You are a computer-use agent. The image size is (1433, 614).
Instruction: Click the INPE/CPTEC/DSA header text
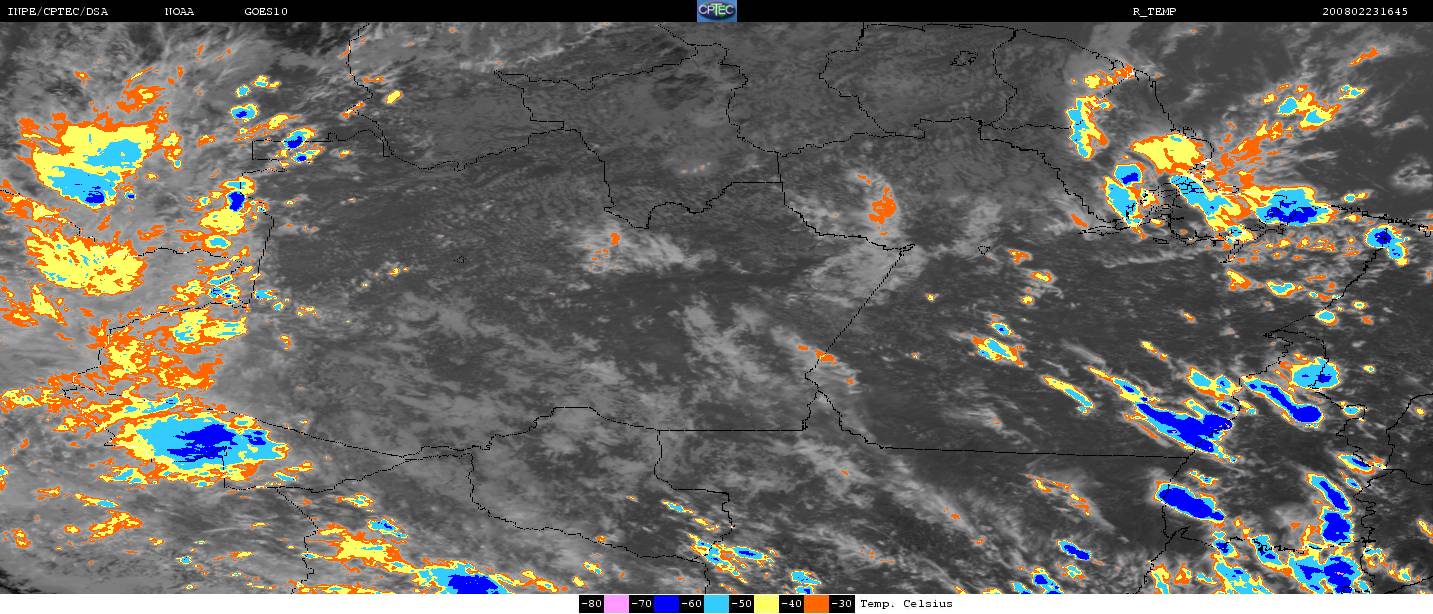click(57, 11)
